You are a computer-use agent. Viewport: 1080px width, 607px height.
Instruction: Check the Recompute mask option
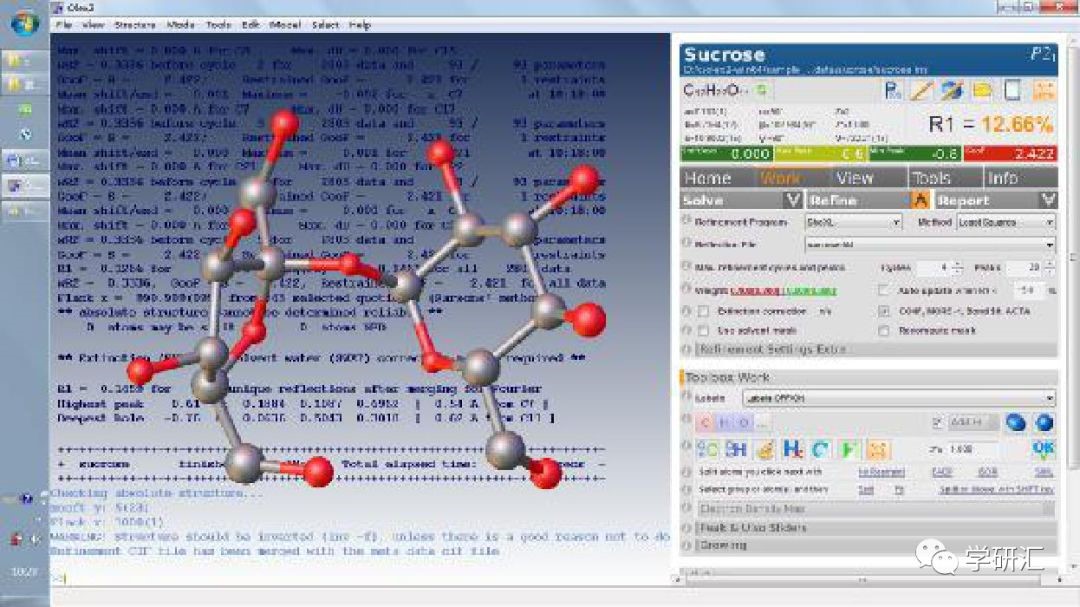884,331
